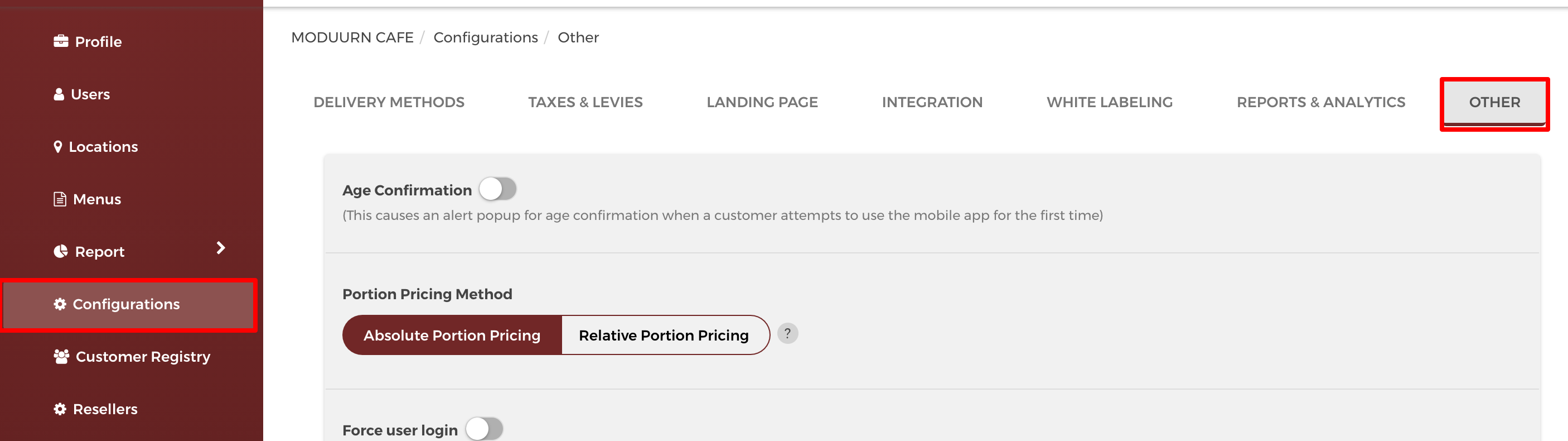Click the Resellers gear icon
The image size is (1568, 441).
[60, 409]
